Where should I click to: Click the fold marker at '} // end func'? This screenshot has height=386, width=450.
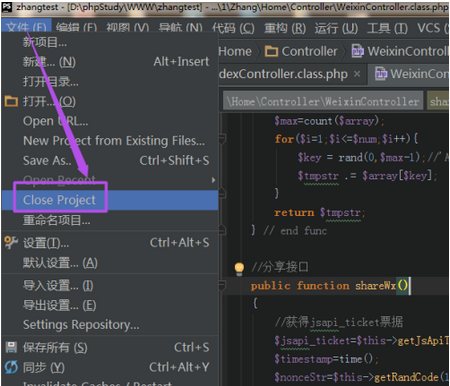click(x=222, y=229)
